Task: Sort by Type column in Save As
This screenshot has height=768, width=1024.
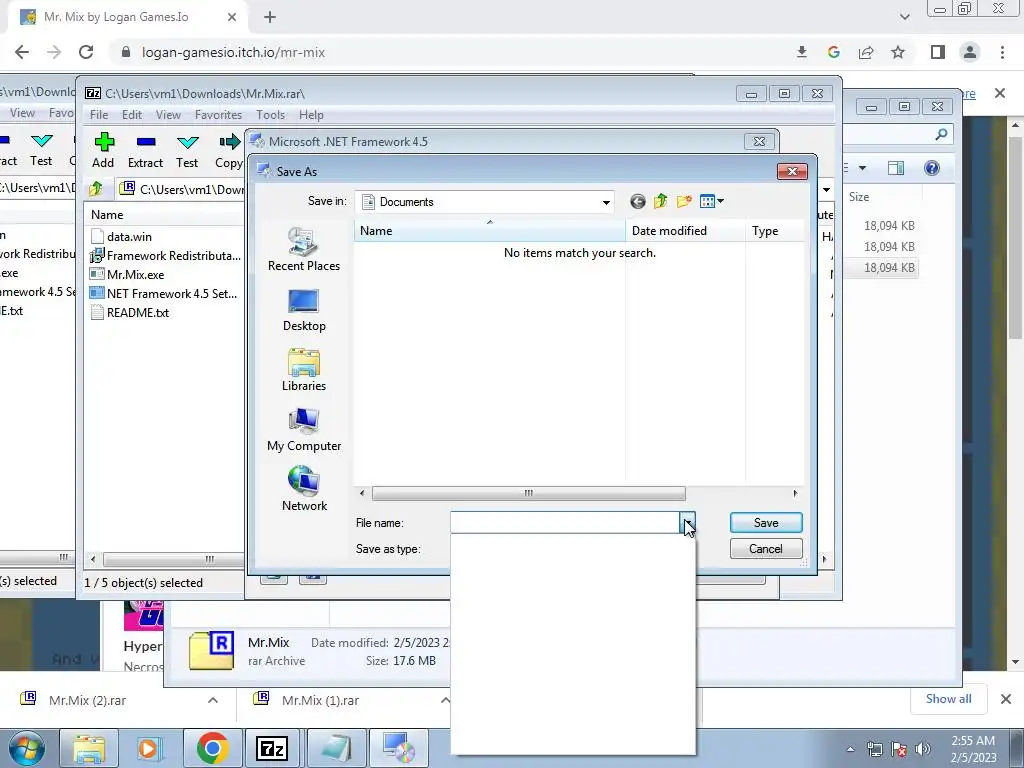Action: point(774,231)
